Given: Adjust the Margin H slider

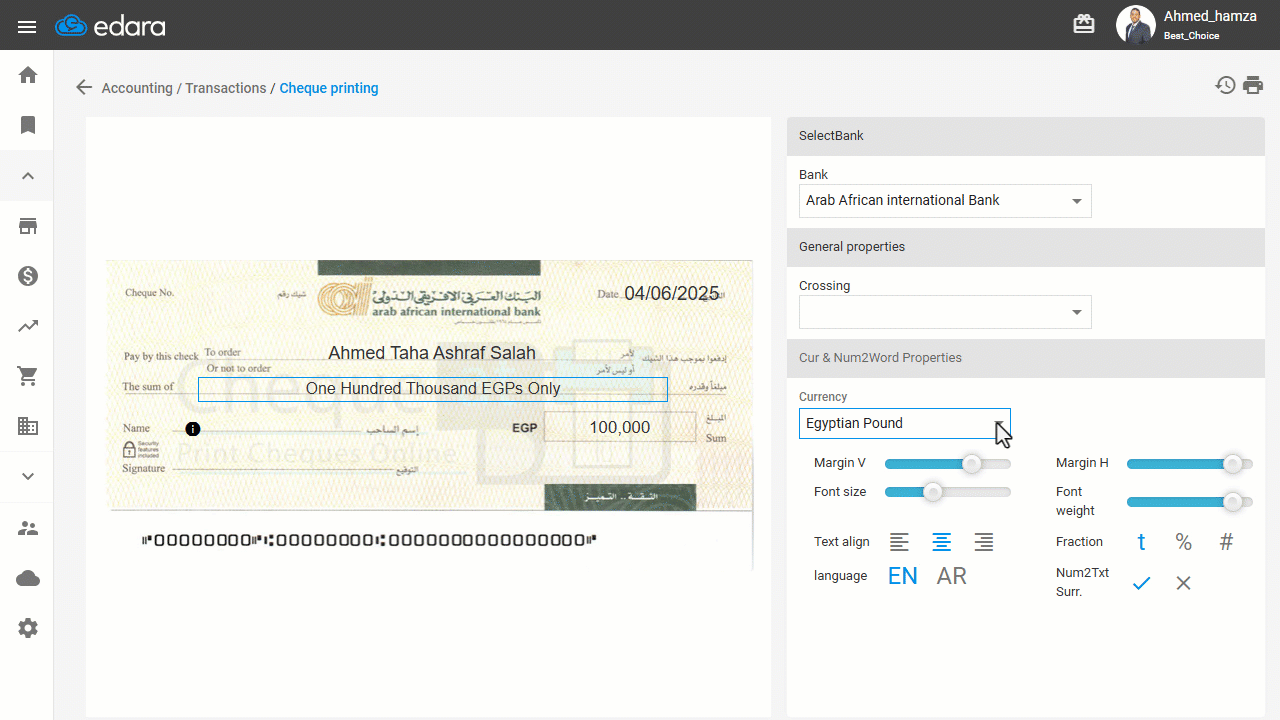Looking at the screenshot, I should click(x=1190, y=464).
